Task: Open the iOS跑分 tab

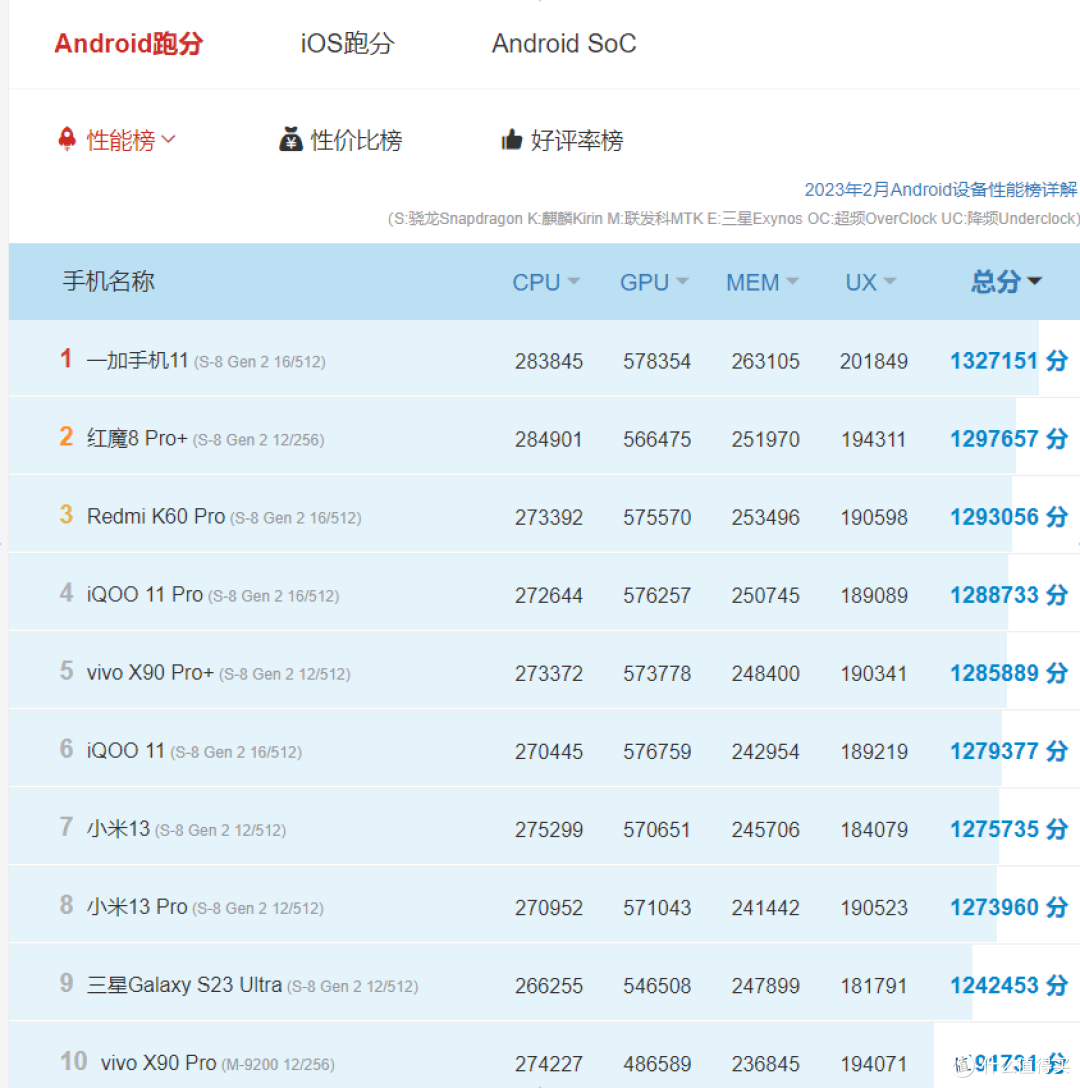Action: [347, 43]
